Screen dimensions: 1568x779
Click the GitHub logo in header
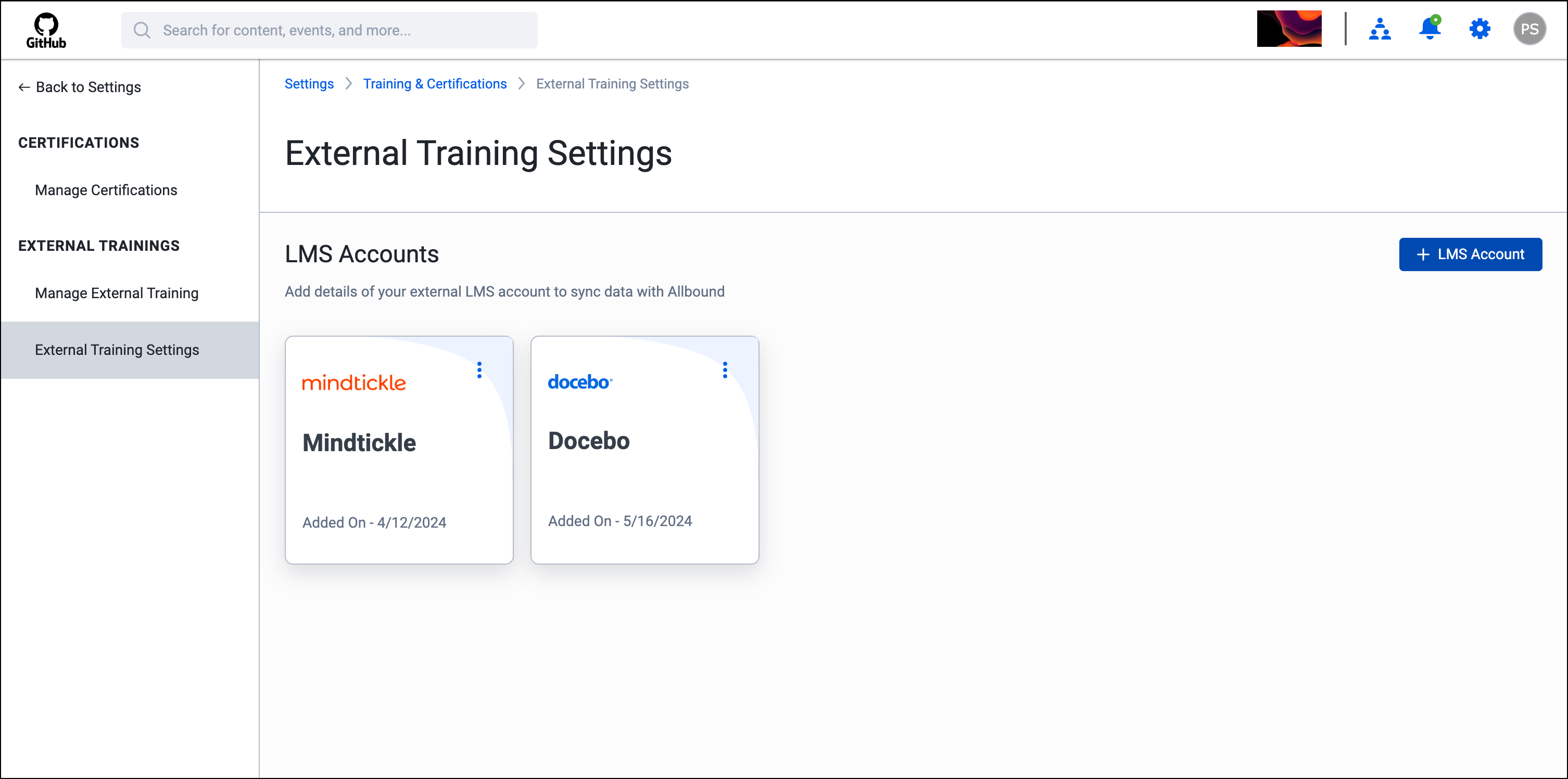pos(46,30)
